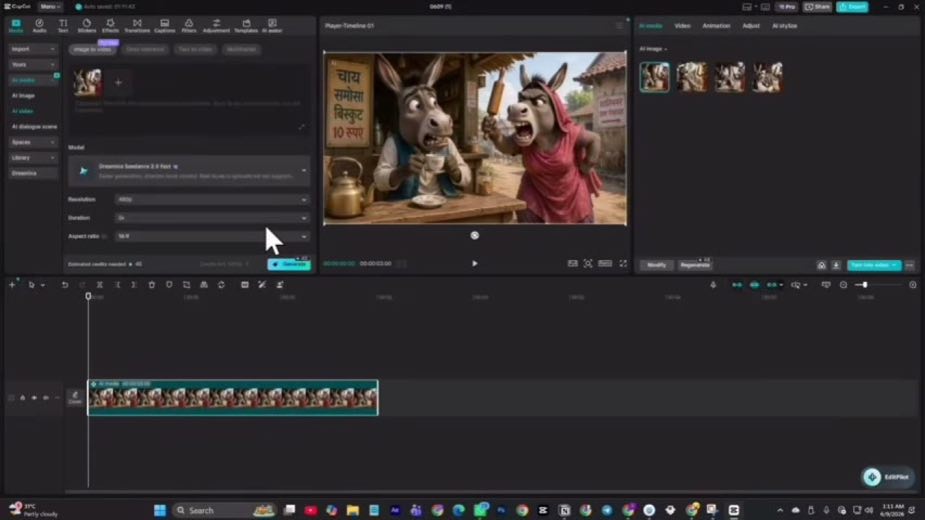Open the Aspect ratio dropdown
The image size is (925, 520).
212,236
